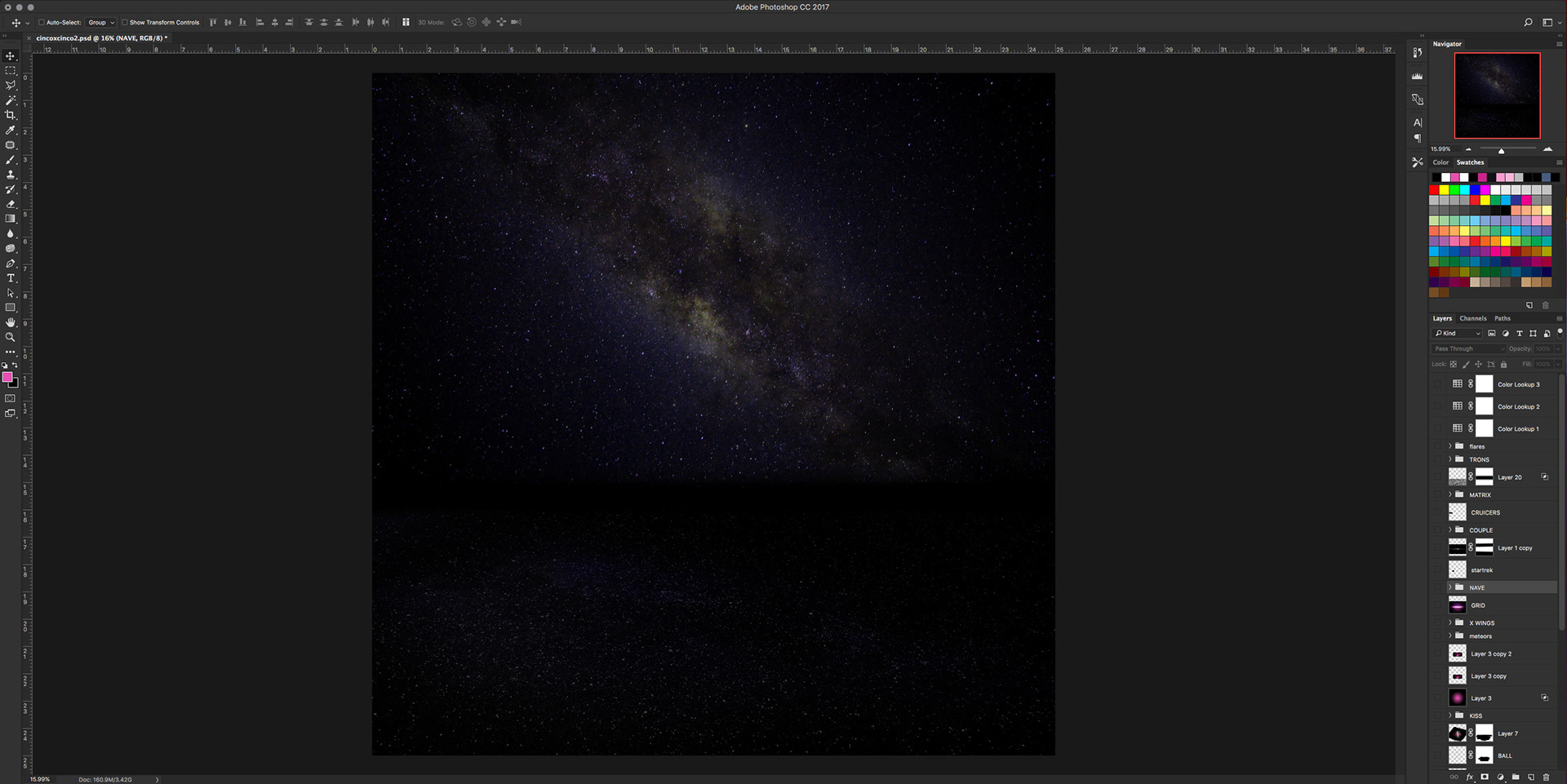Select the Polygonal Lasso tool
The image size is (1567, 784).
[x=11, y=86]
